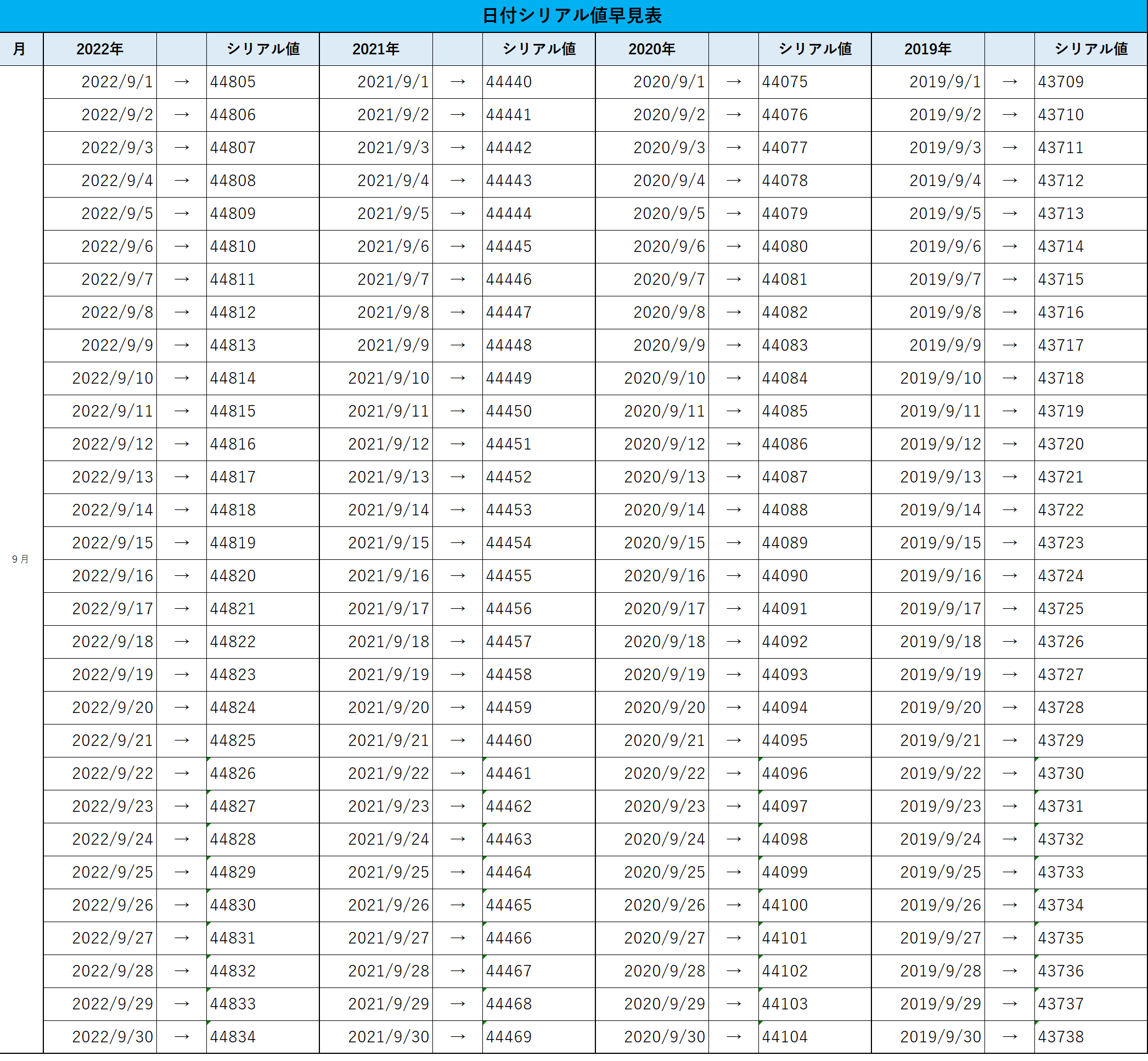Screen dimensions: 1148x1061
Task: Select the date cell 2022/9/30
Action: pos(100,1037)
